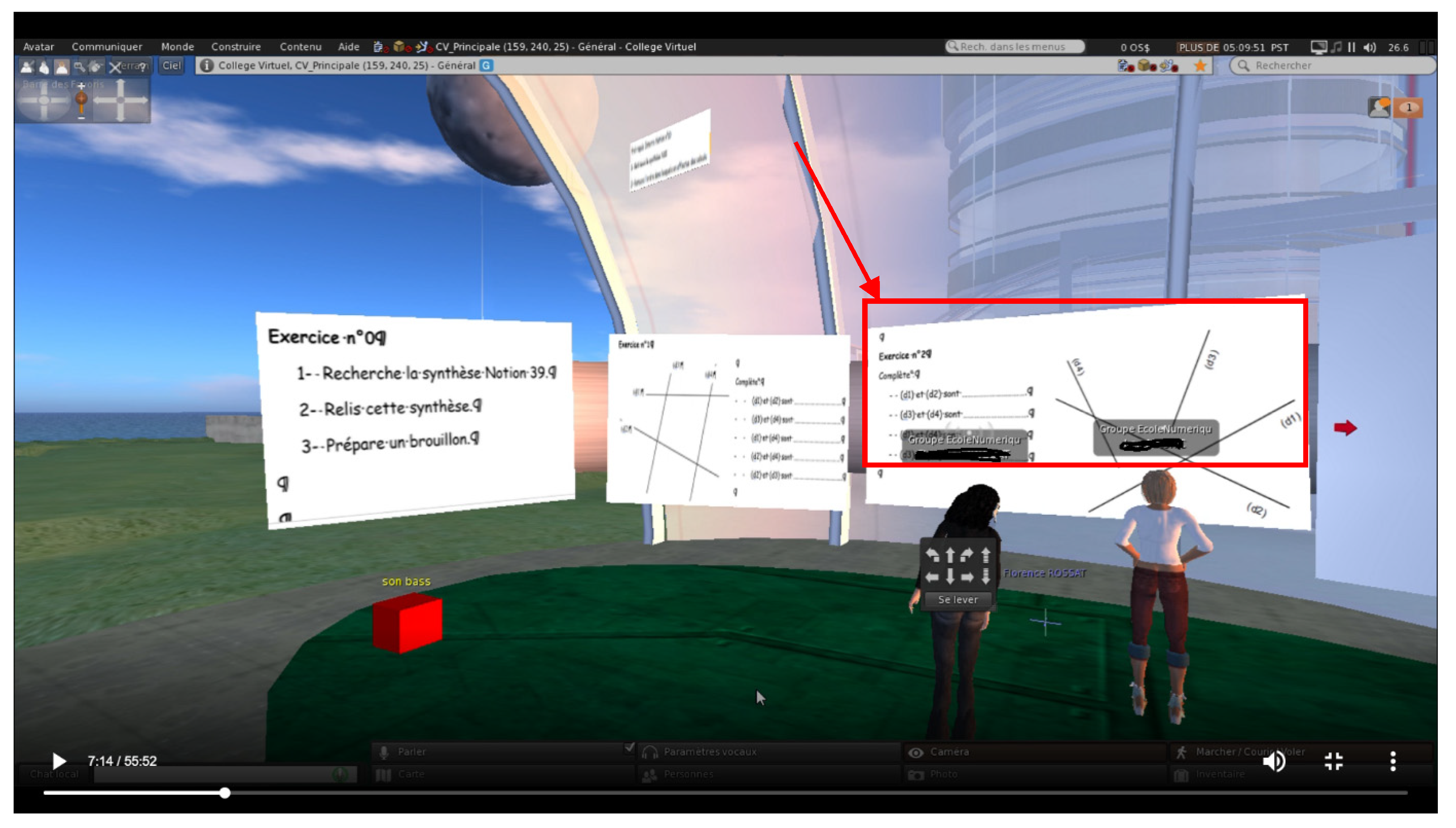Viewport: 1456px width, 828px height.
Task: Add location to favorites with orange star
Action: tap(1200, 66)
